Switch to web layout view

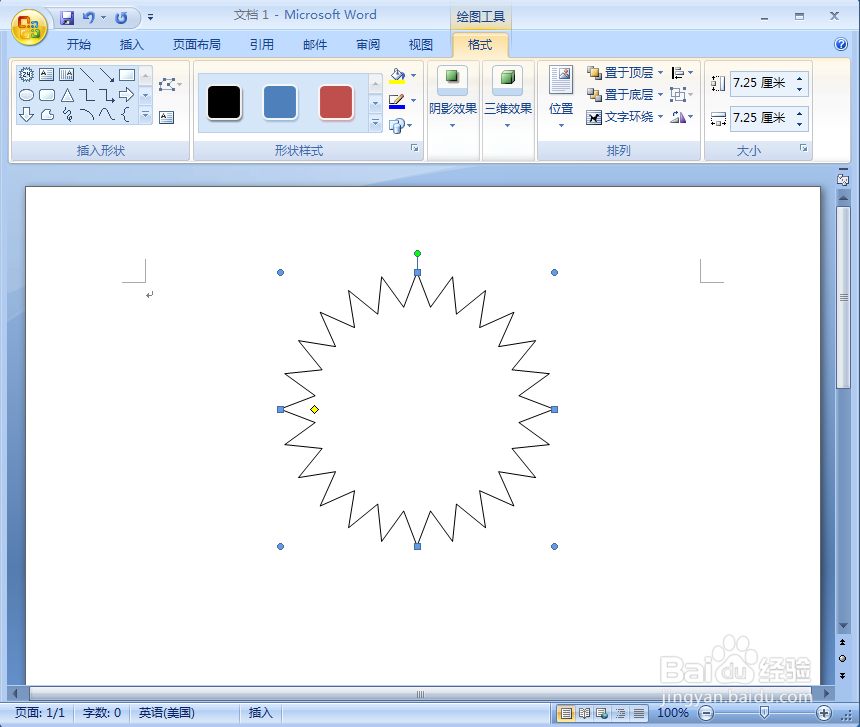602,713
